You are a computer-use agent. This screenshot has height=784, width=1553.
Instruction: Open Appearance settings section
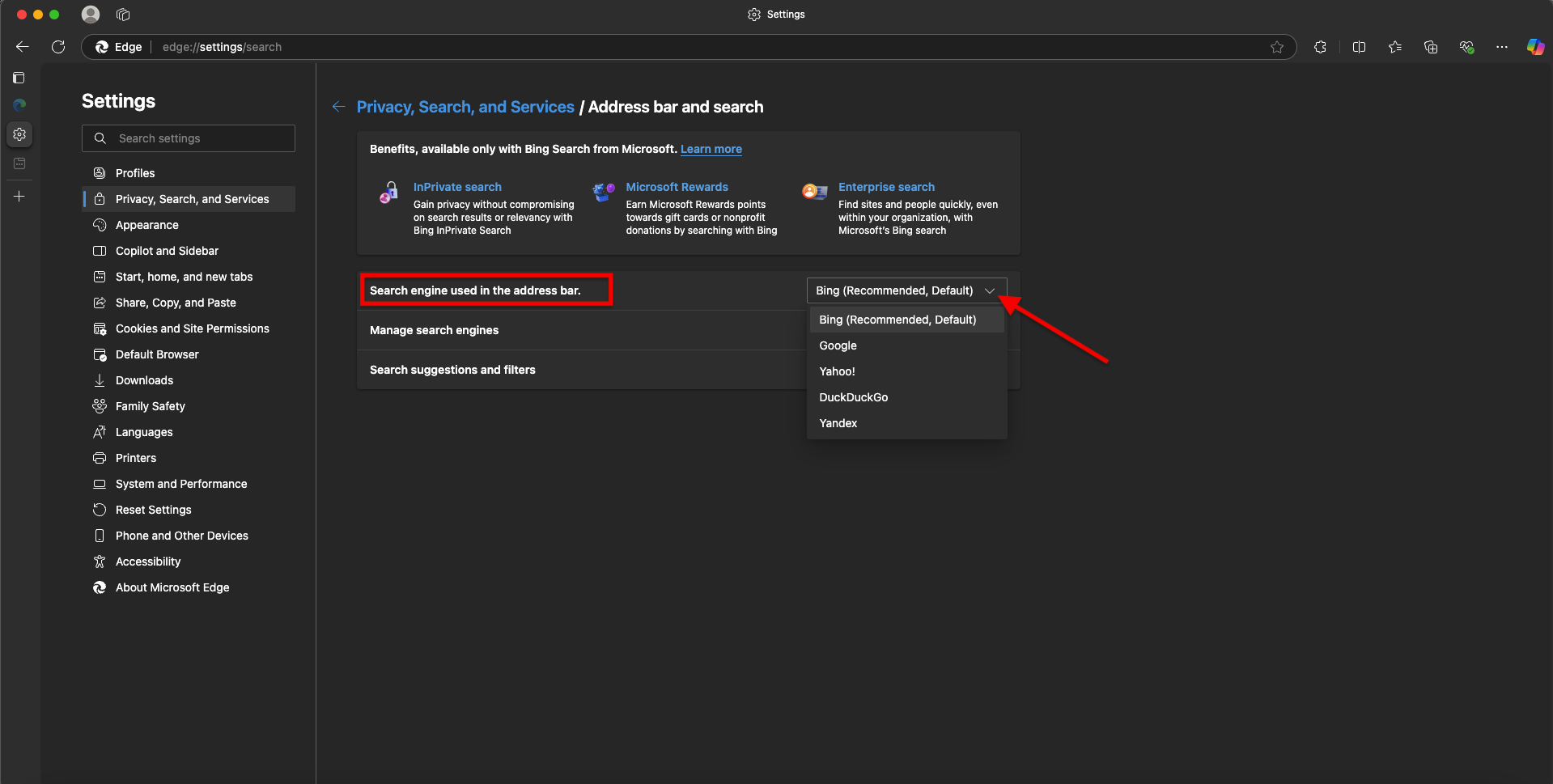point(189,225)
